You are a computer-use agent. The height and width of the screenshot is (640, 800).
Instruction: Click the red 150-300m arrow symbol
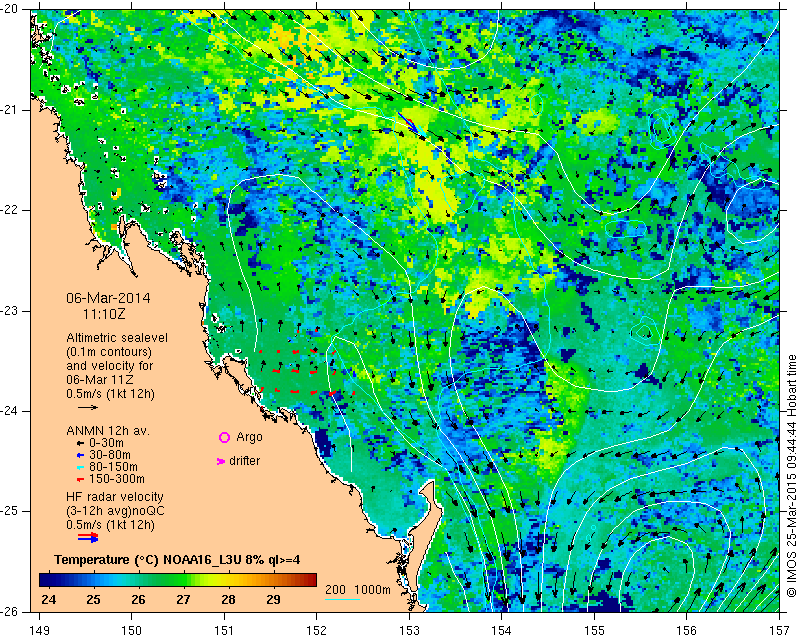80,480
